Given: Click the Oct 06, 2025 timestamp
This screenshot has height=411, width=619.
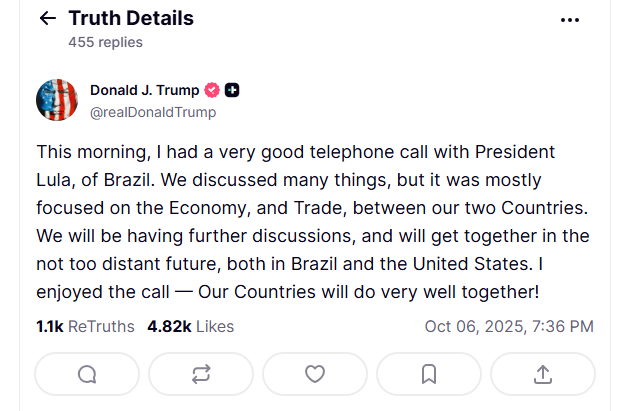Looking at the screenshot, I should coord(509,326).
